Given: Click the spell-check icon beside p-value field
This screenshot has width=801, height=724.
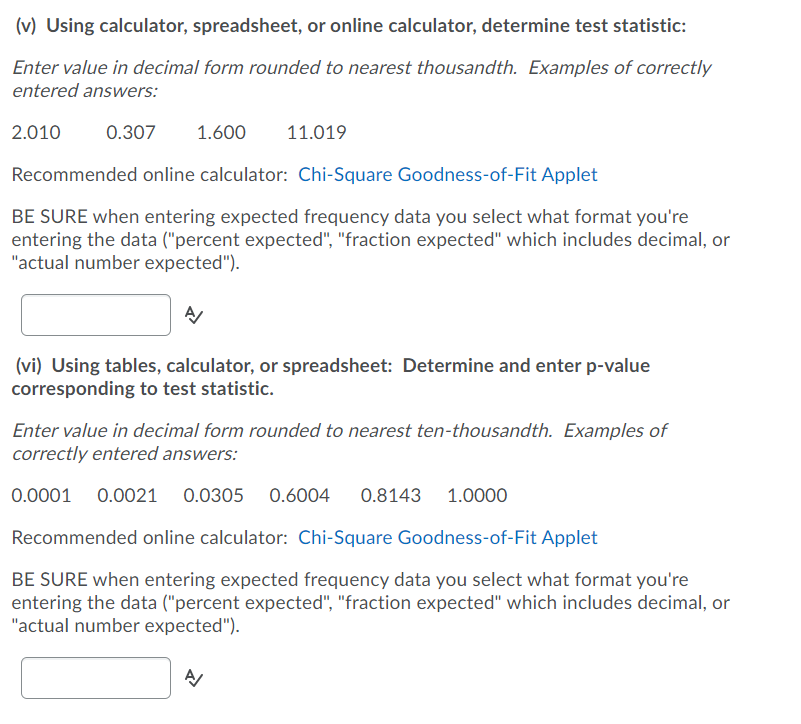Looking at the screenshot, I should click(193, 678).
